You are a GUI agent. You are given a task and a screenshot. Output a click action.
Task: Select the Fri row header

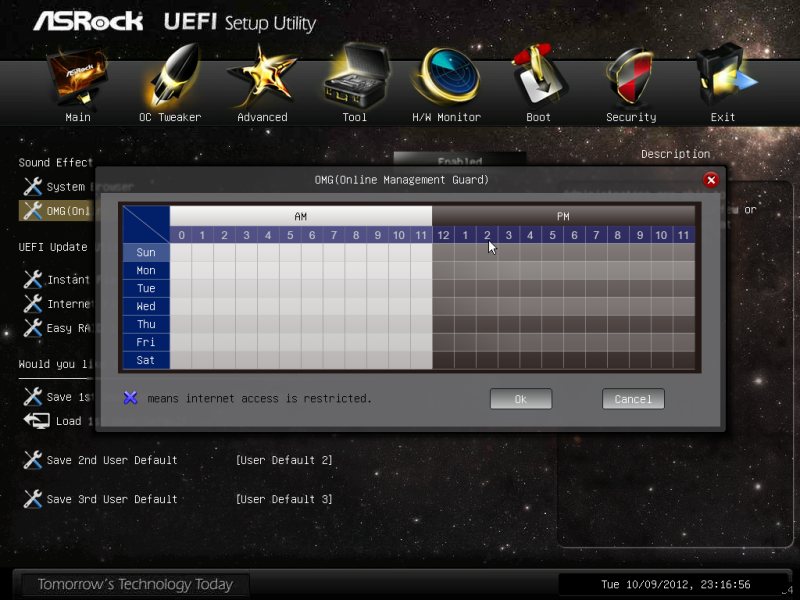(x=146, y=342)
